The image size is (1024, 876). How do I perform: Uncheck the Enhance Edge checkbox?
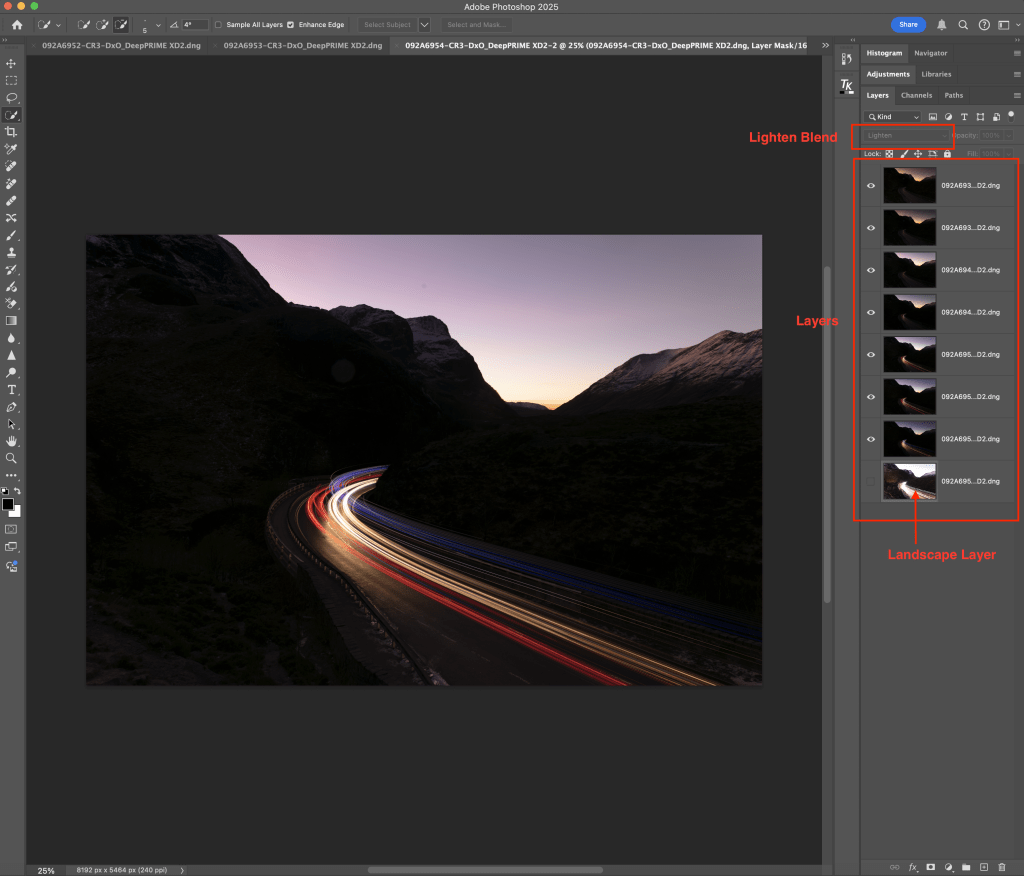click(x=290, y=24)
